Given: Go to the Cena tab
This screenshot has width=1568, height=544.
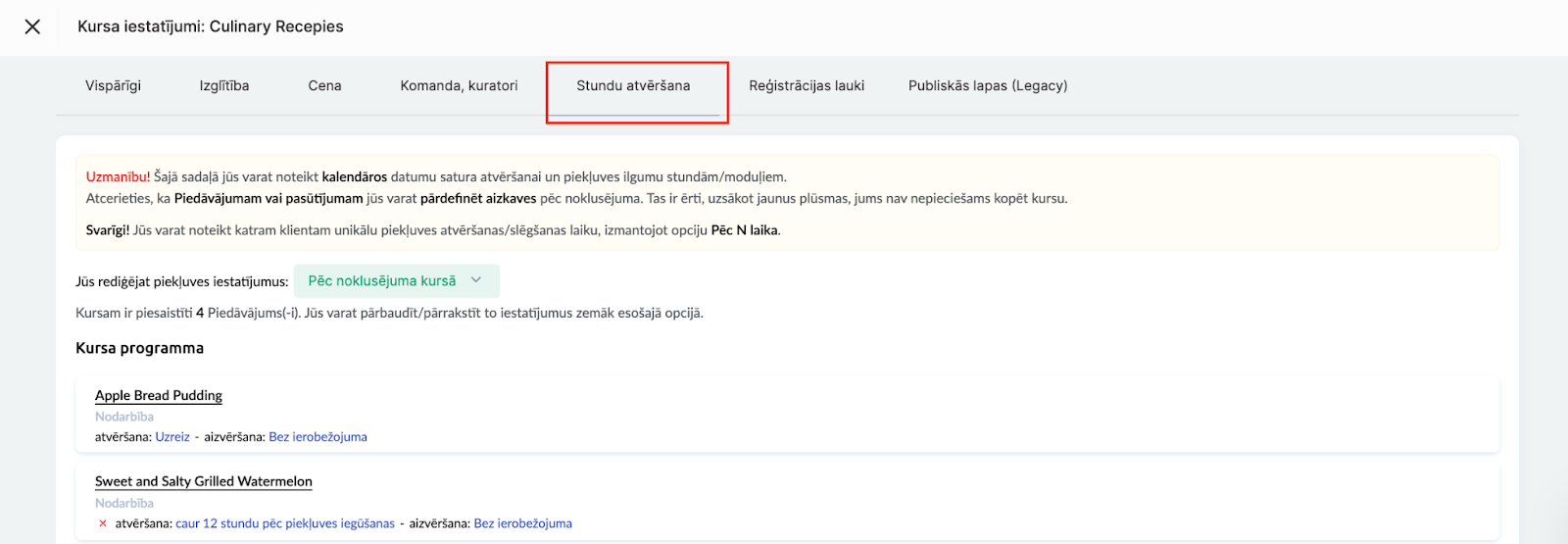Looking at the screenshot, I should point(324,86).
